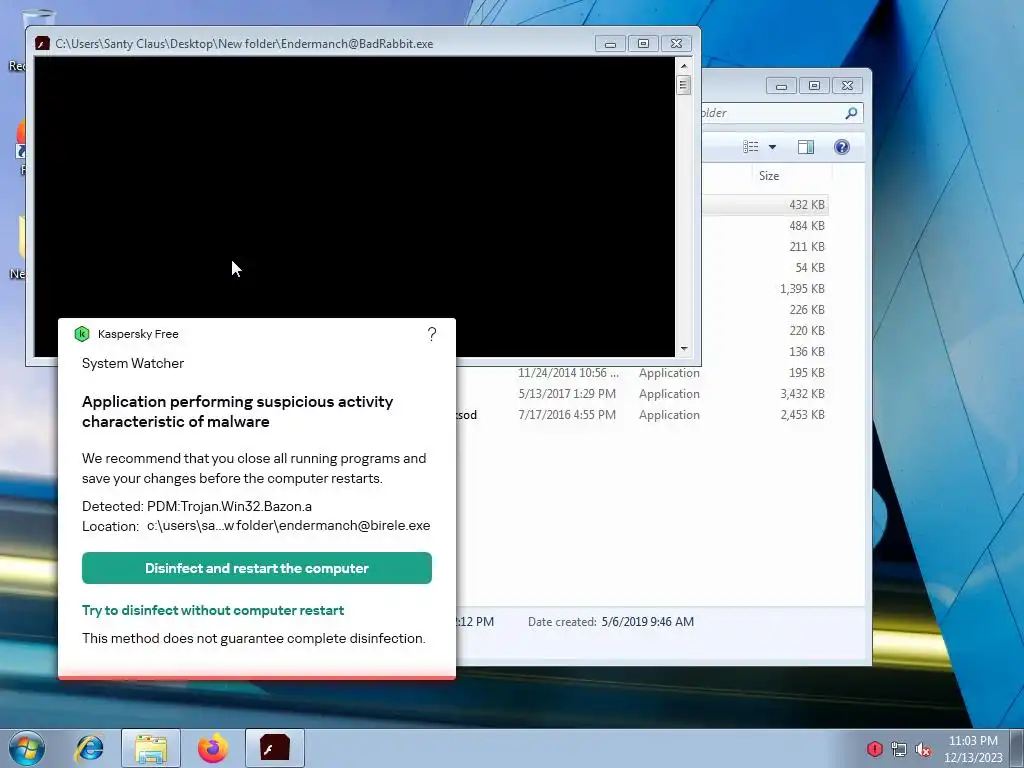Close the Explorer window

[x=847, y=86]
